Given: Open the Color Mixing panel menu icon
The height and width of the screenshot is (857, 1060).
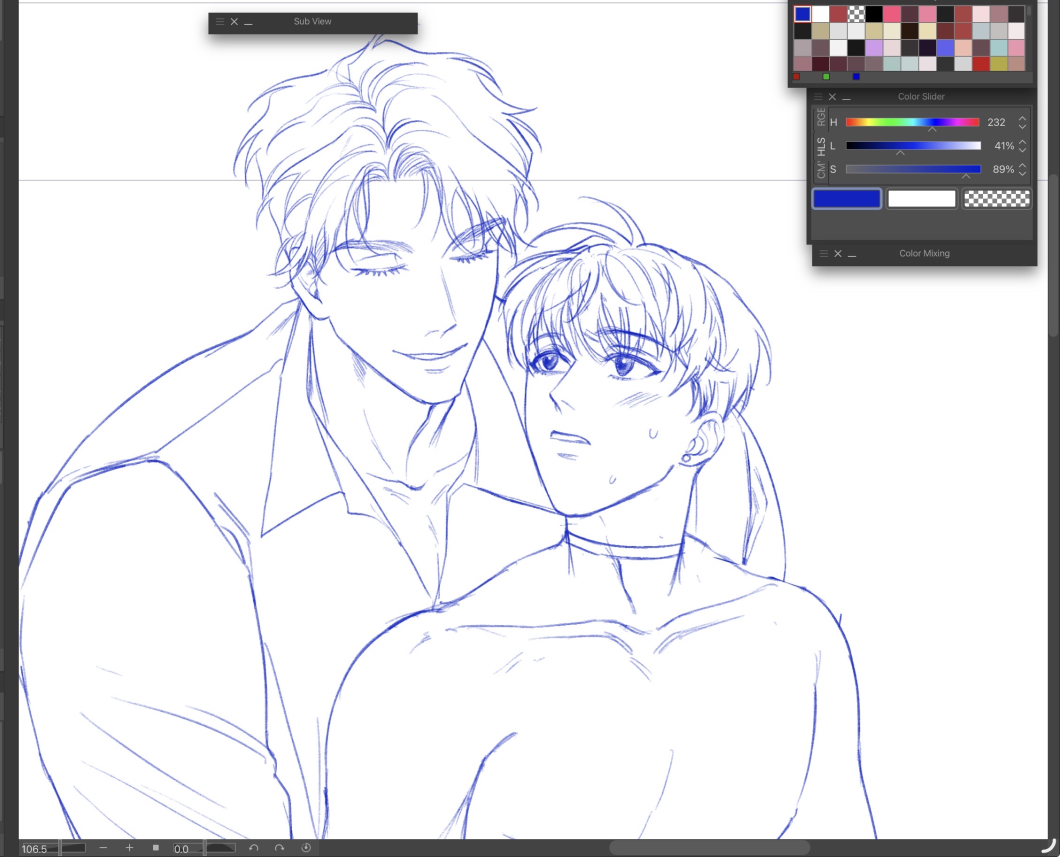Looking at the screenshot, I should click(x=824, y=254).
